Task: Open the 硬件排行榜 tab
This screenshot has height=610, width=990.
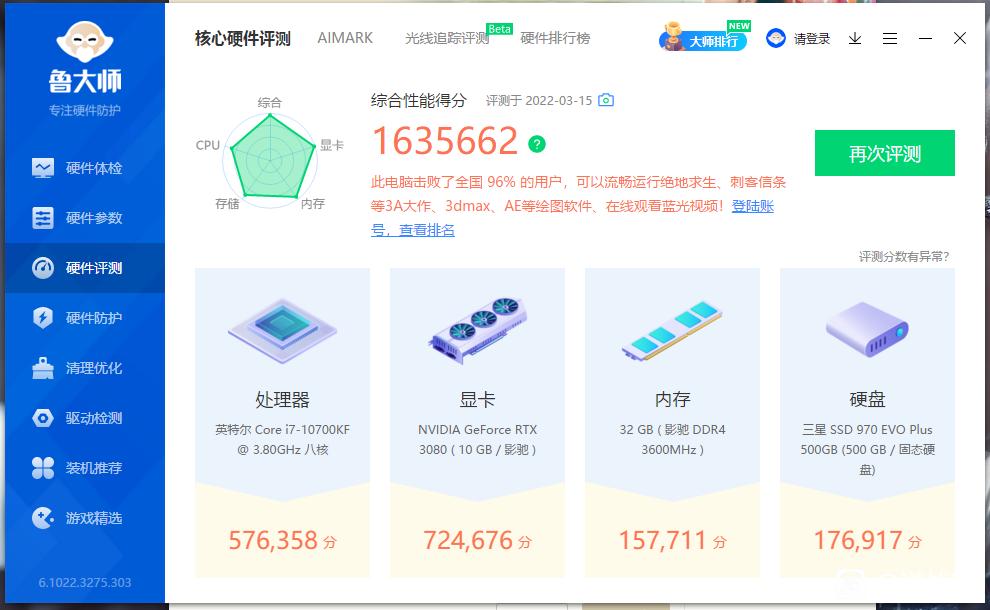Action: point(555,39)
